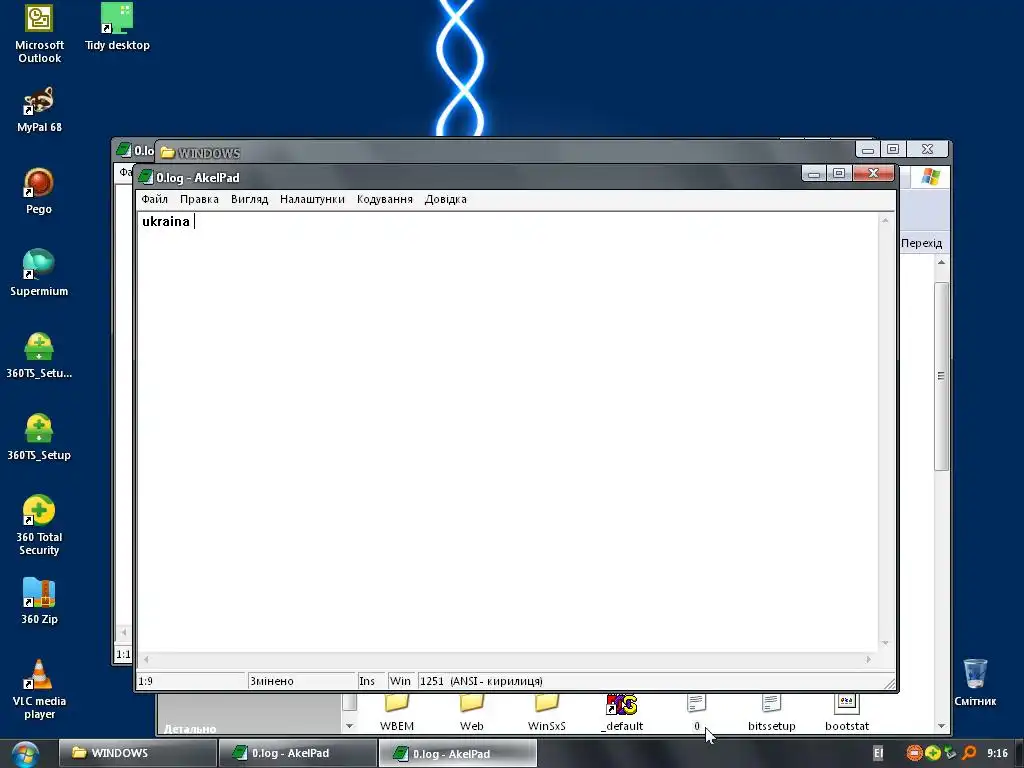Click the 360 Total Security tray icon

point(933,753)
